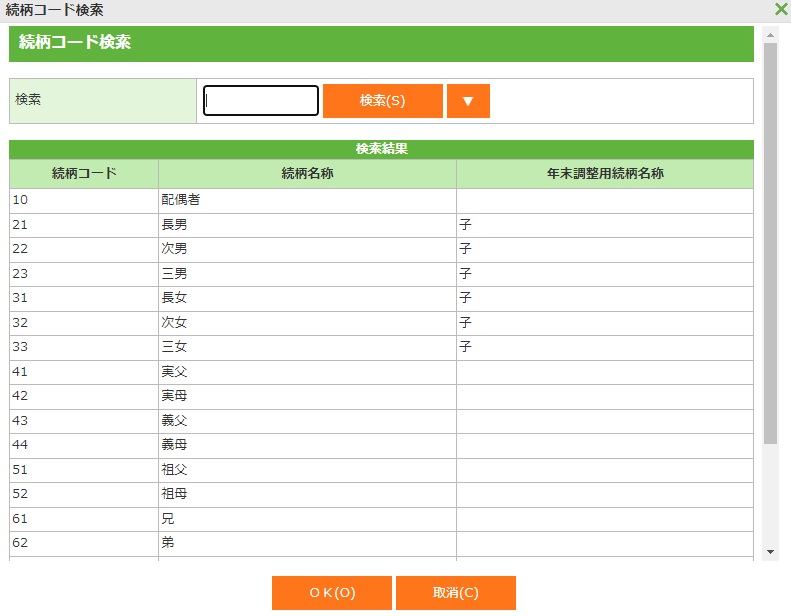Click 子 in the 次女 row
Image resolution: width=791 pixels, height=616 pixels.
pos(605,323)
